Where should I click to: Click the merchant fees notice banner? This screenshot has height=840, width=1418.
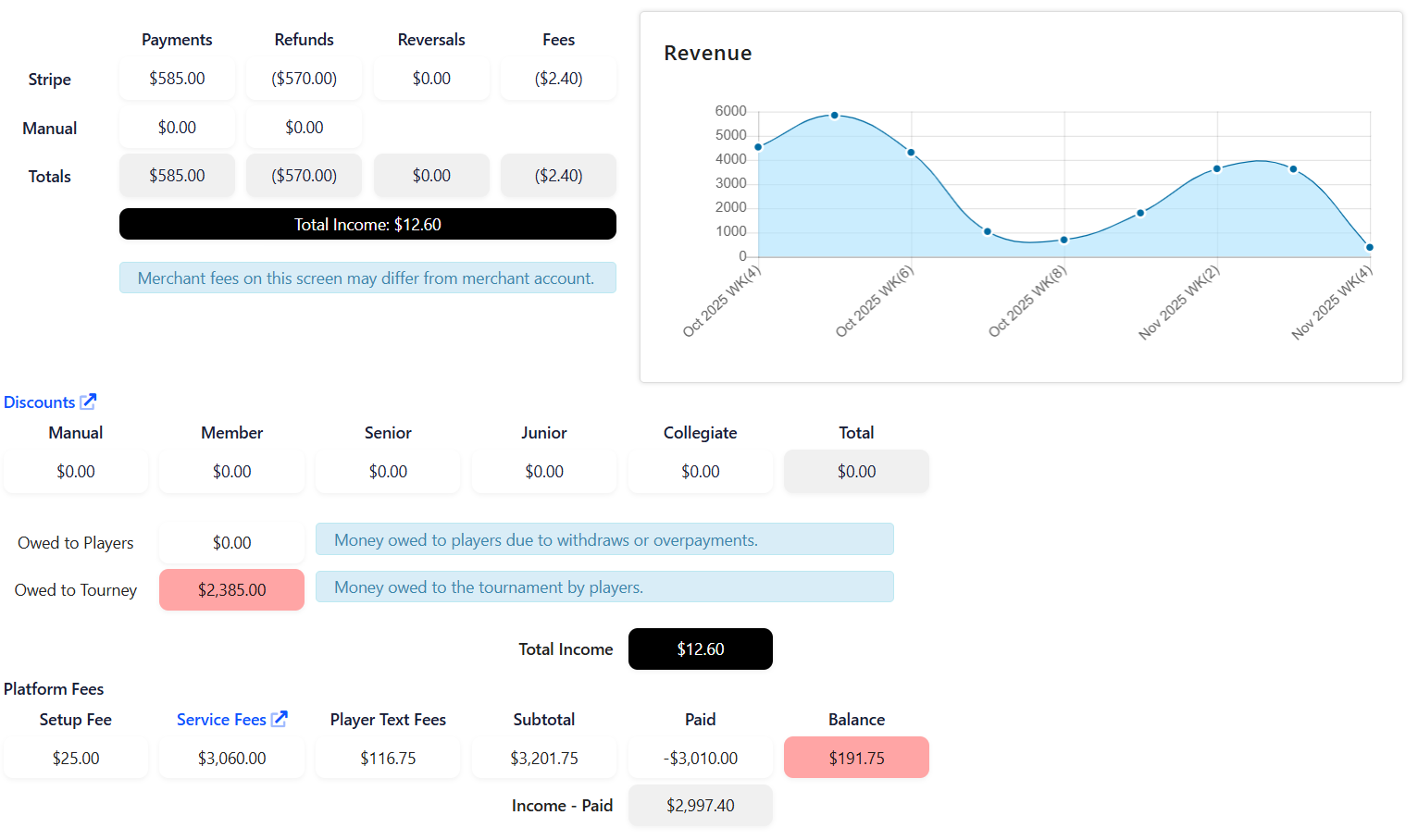[367, 278]
